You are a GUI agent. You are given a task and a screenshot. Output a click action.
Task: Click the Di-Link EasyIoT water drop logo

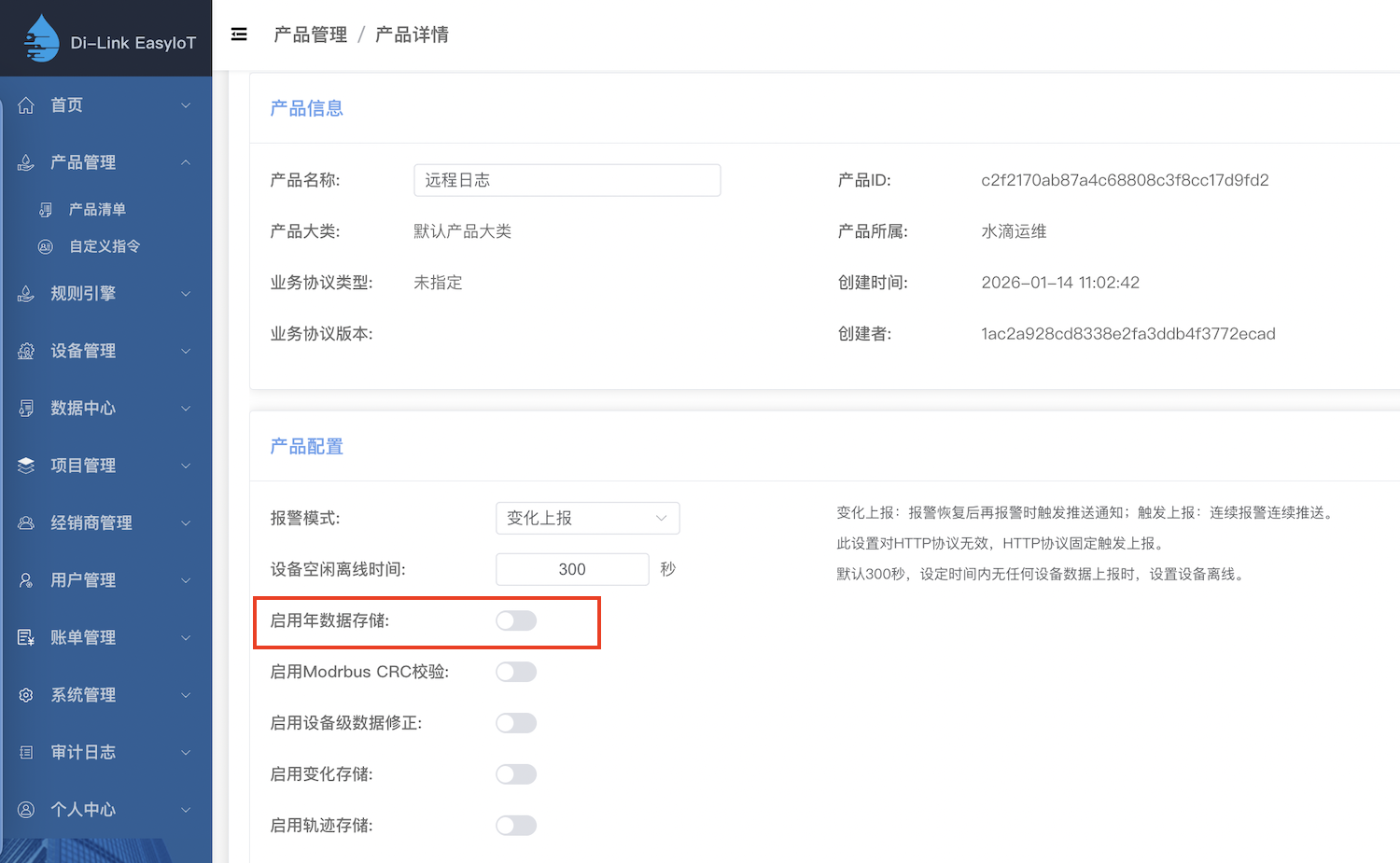pos(41,39)
